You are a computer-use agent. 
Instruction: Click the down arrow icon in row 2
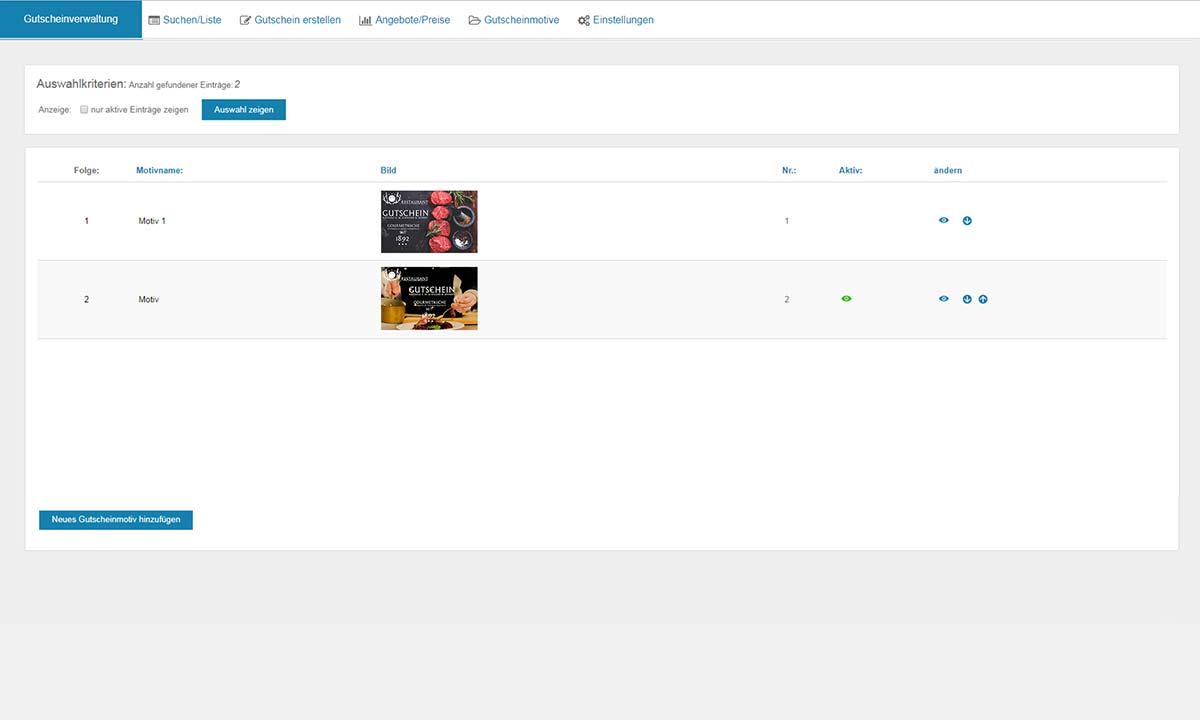(967, 299)
